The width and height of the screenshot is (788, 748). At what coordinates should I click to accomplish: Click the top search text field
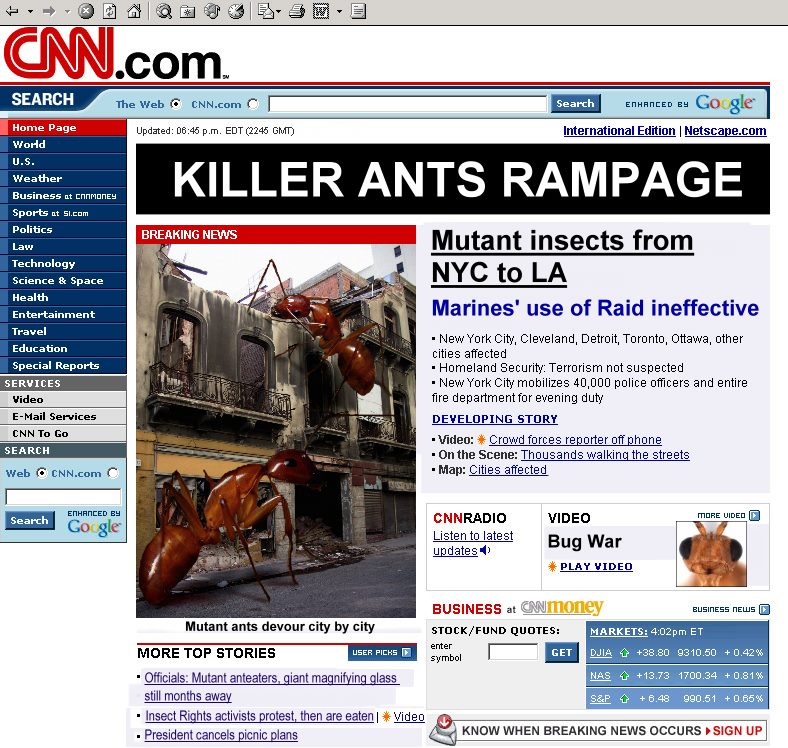click(408, 104)
